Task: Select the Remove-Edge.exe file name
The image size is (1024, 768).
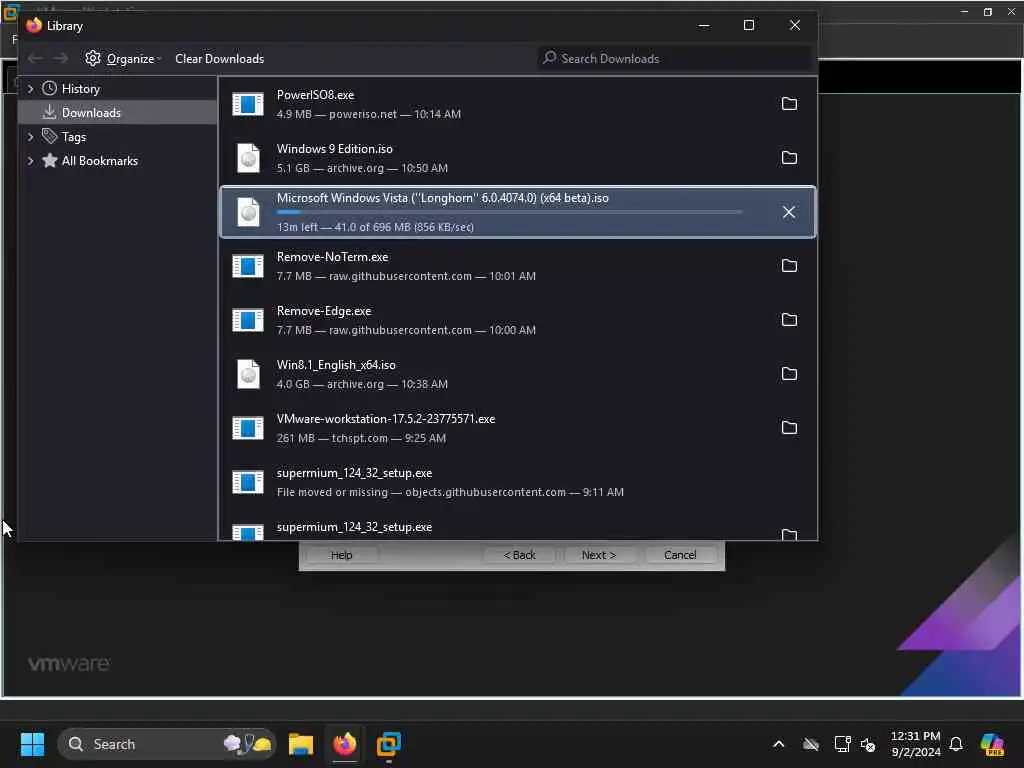Action: point(324,311)
